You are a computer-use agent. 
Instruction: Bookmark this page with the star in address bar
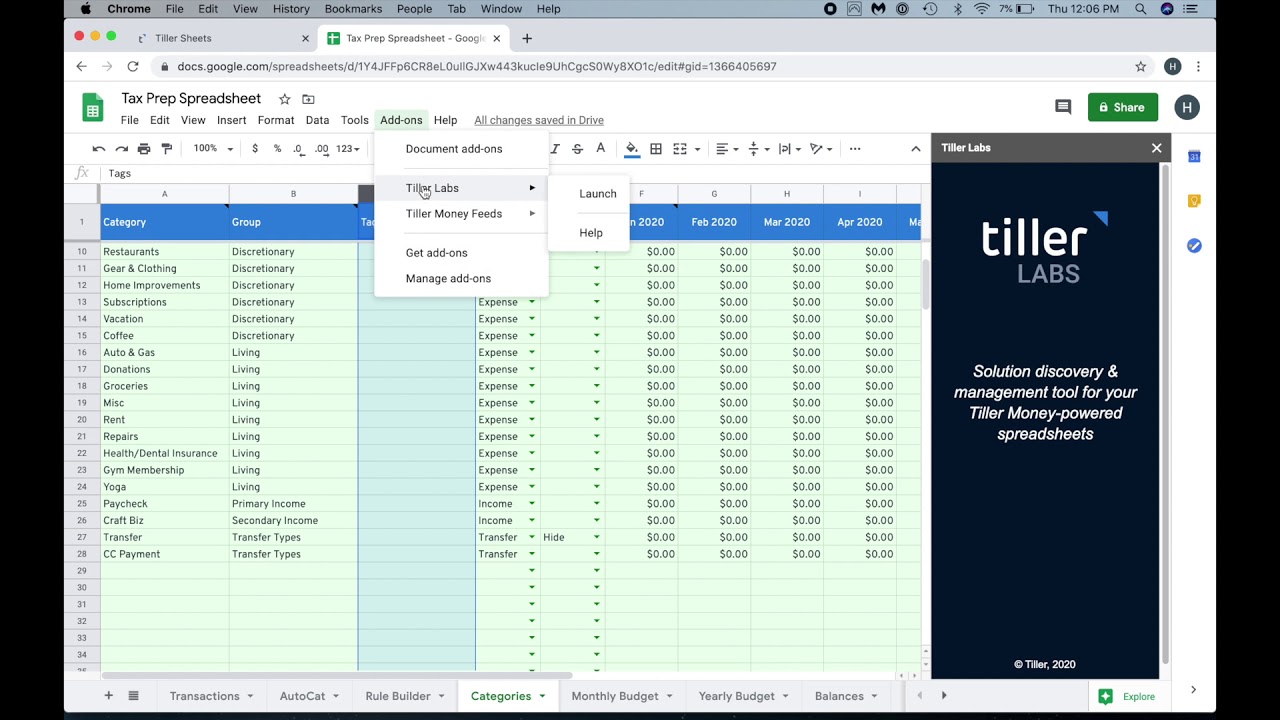1140,67
